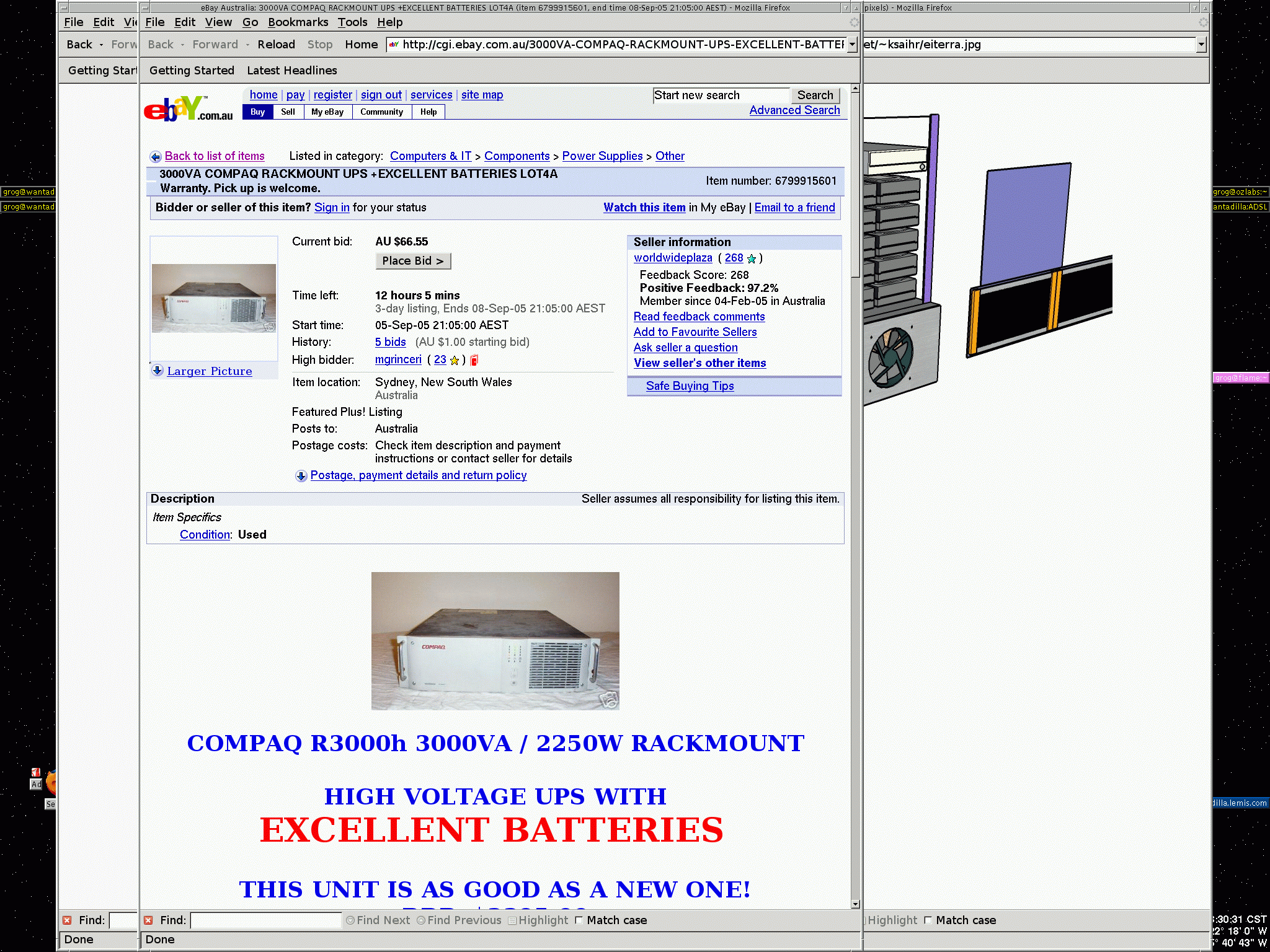
Task: Open the Go menu
Action: [x=250, y=22]
